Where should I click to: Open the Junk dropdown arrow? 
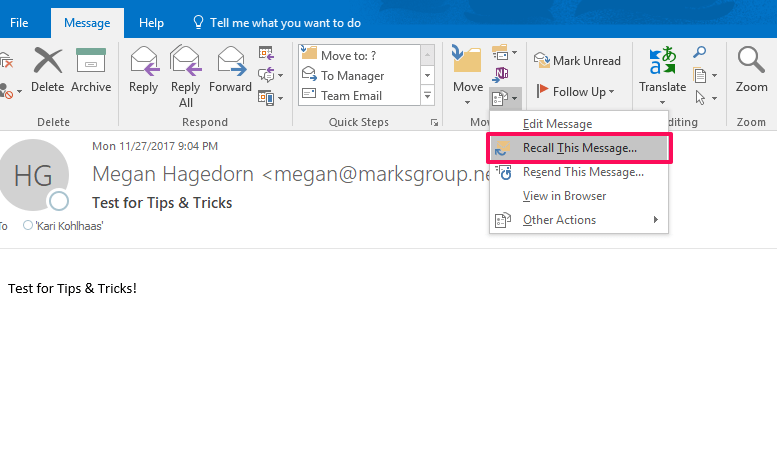point(19,91)
